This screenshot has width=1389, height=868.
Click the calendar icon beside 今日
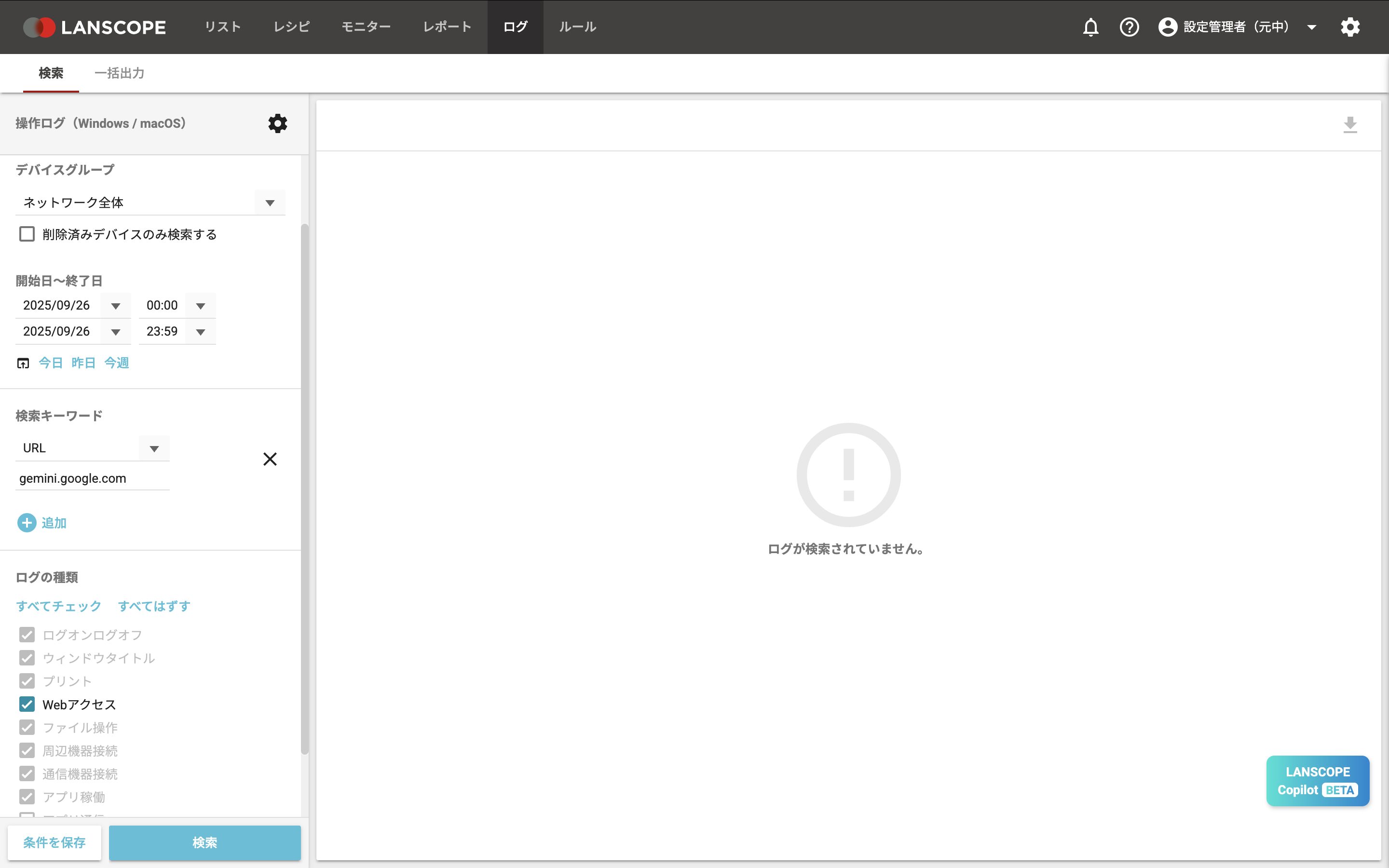tap(23, 363)
